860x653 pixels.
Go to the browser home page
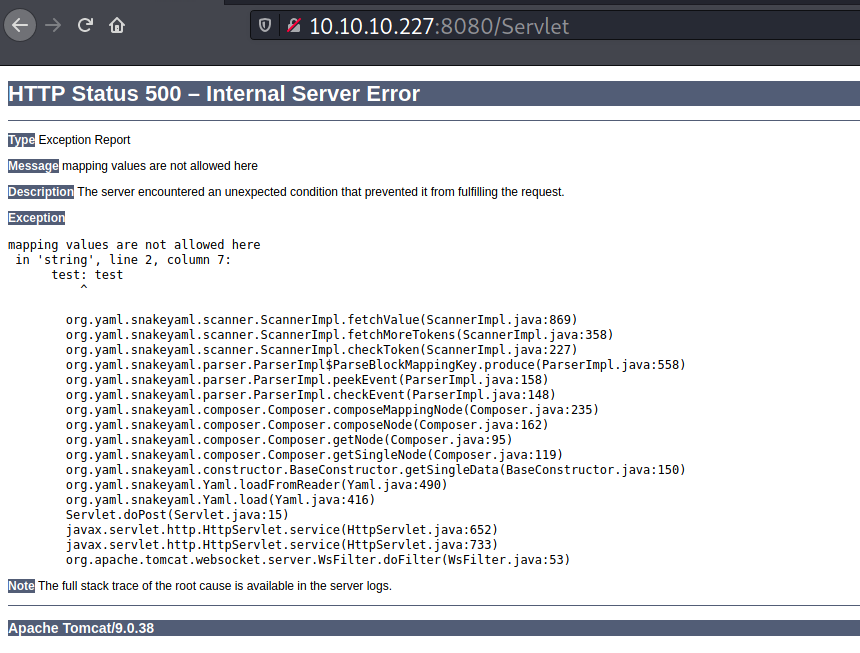[x=118, y=25]
